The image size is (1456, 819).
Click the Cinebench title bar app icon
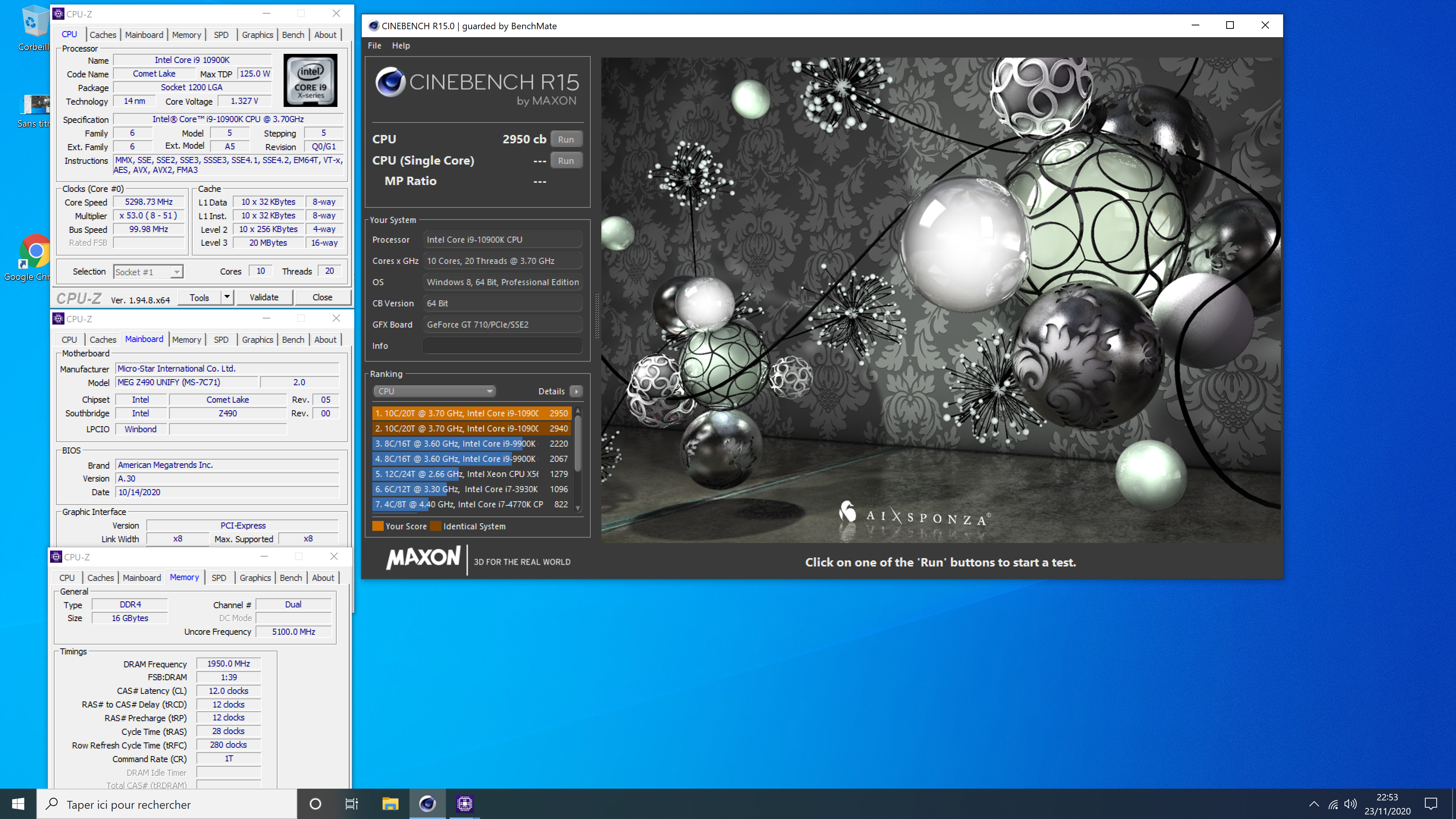tap(373, 26)
